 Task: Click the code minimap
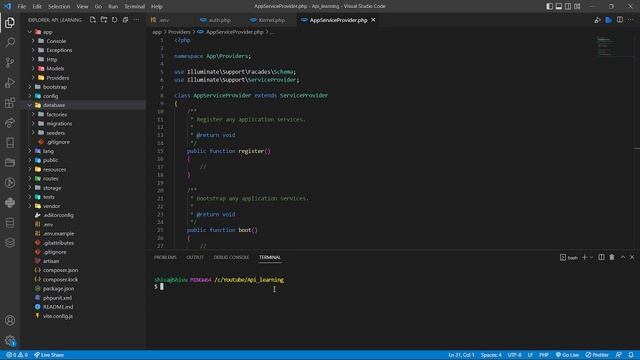tap(604, 46)
